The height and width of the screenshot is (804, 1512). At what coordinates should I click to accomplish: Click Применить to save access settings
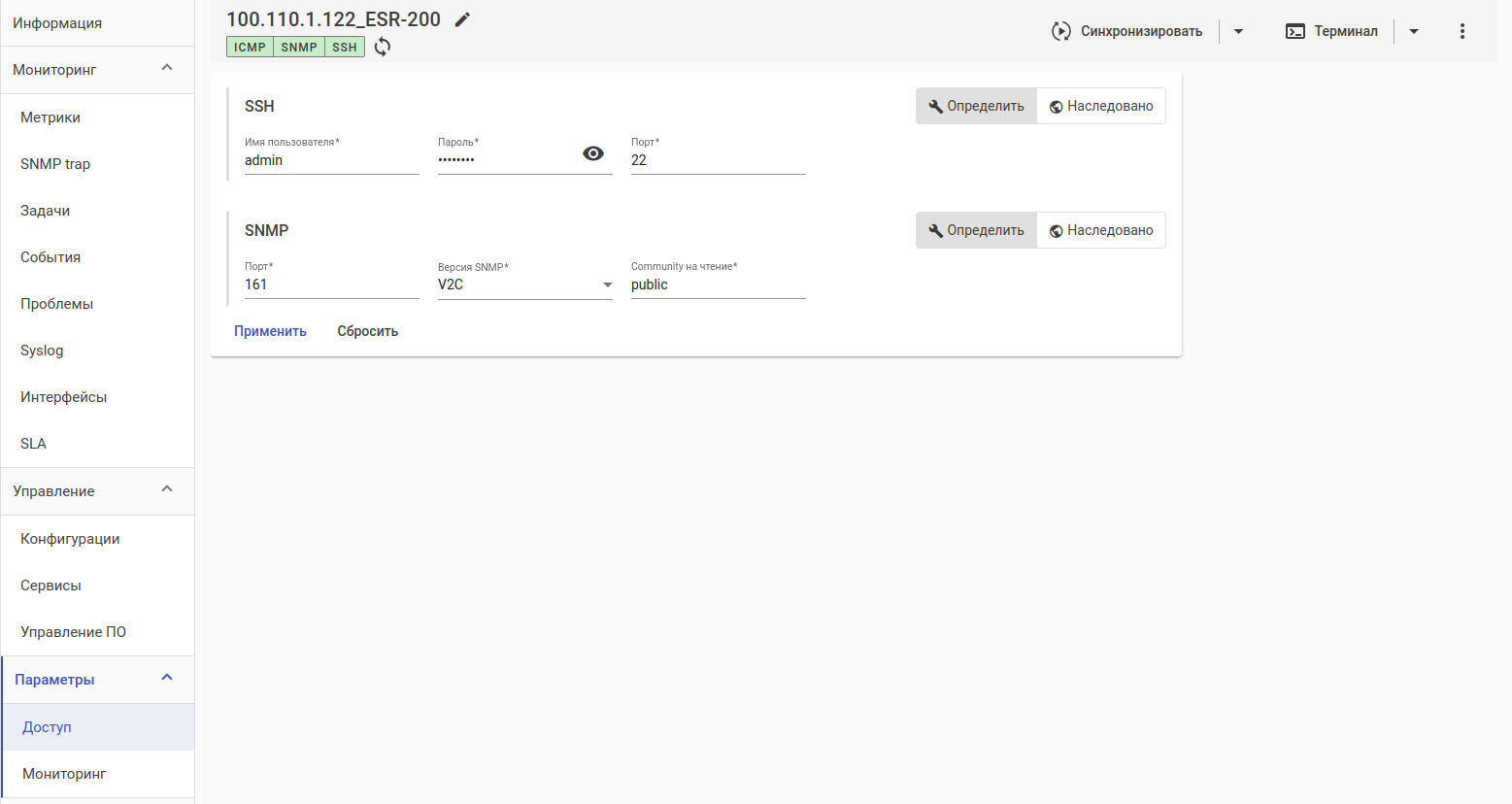coord(270,331)
